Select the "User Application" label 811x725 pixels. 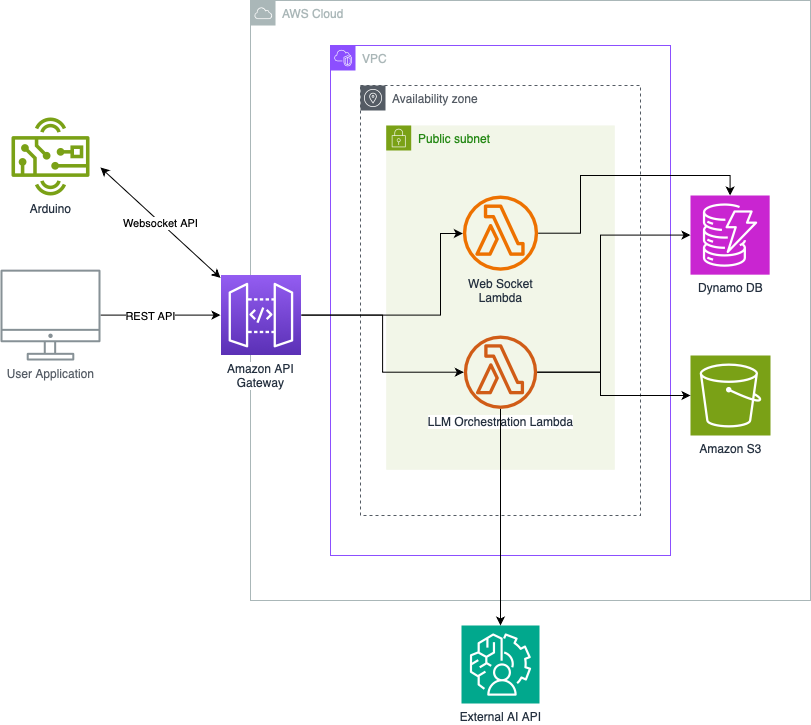(50, 374)
